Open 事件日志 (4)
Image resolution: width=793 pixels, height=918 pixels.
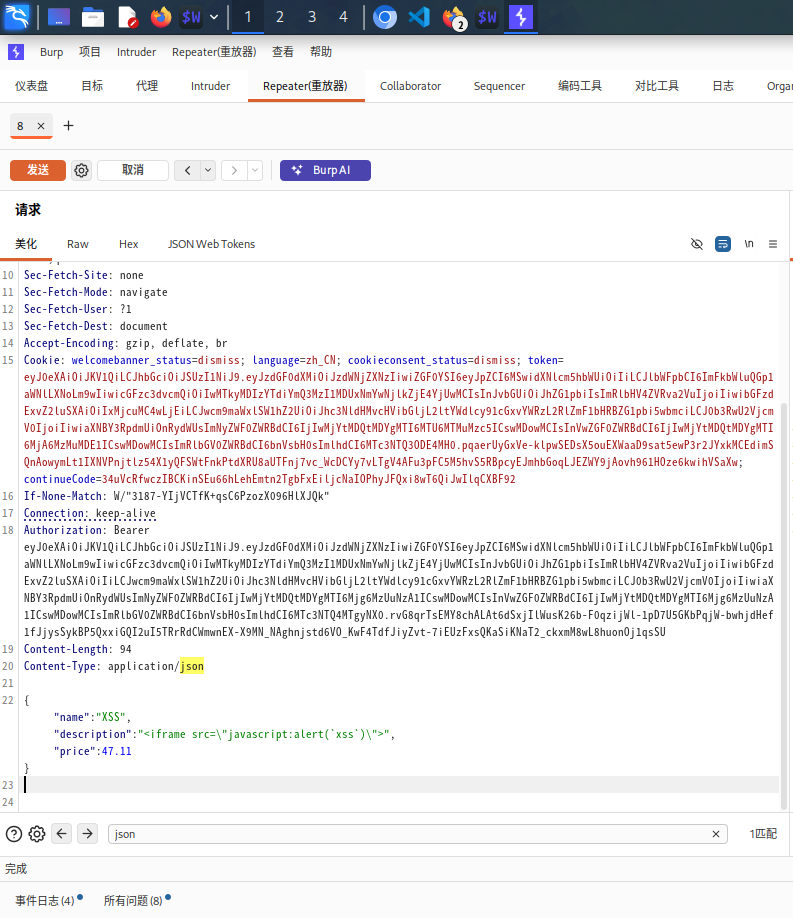point(46,900)
